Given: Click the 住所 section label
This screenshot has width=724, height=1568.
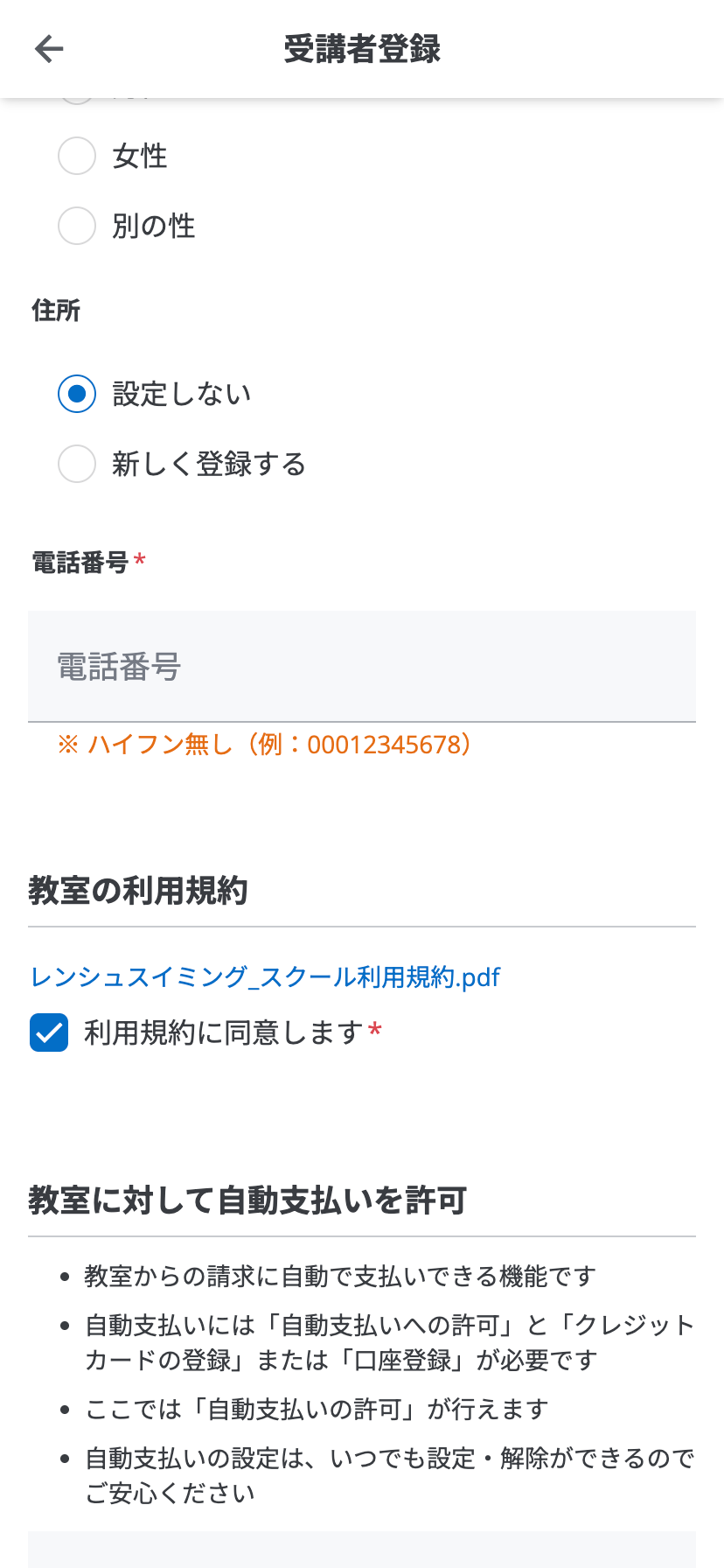Looking at the screenshot, I should [54, 311].
